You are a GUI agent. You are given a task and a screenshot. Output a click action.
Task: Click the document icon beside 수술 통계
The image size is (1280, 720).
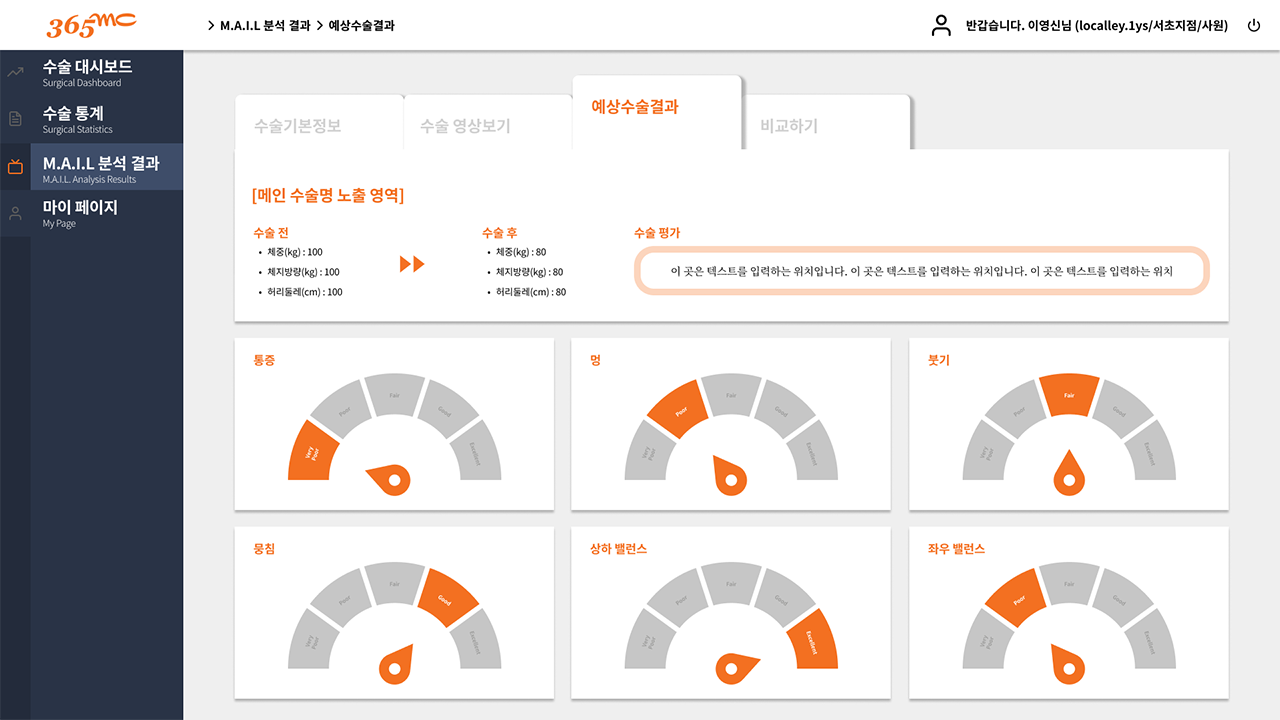(x=15, y=119)
